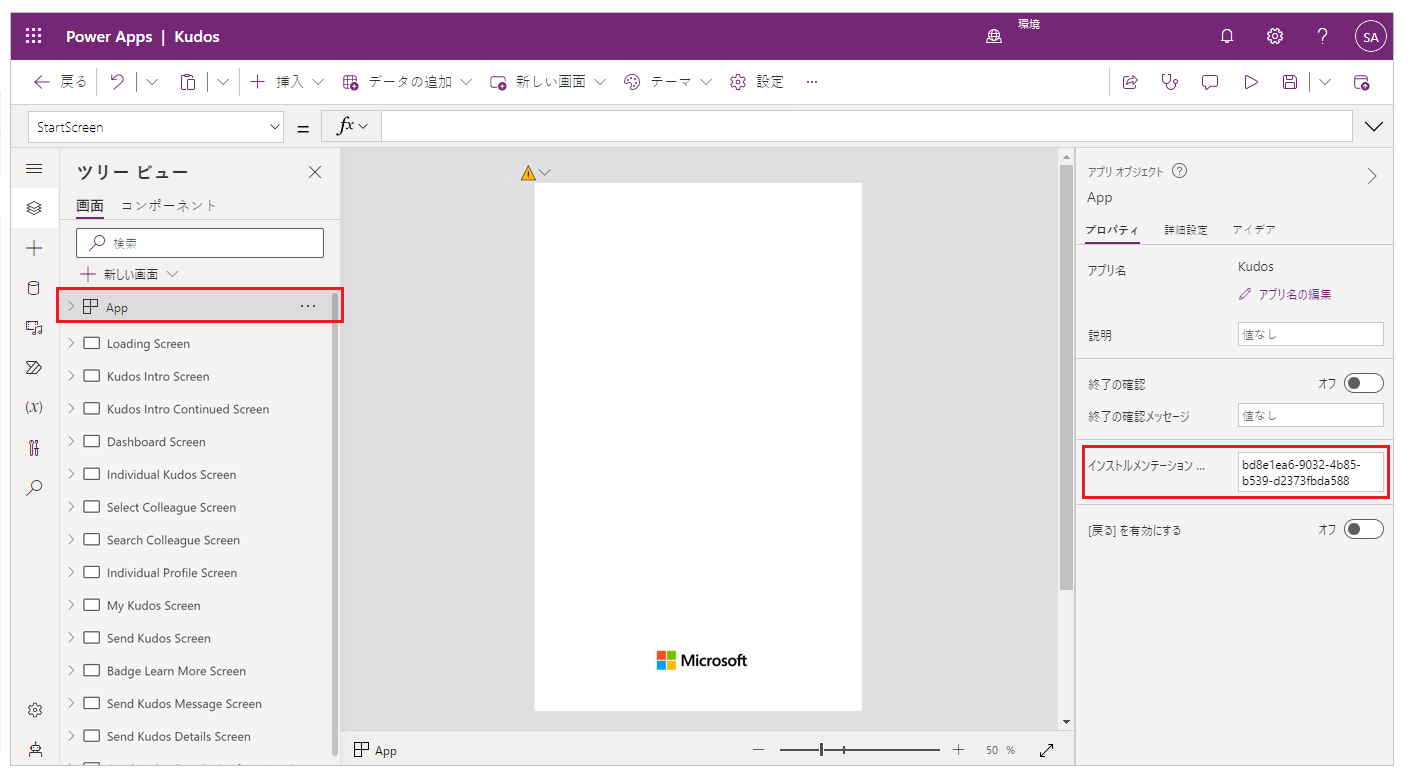Switch to the アイデア tab
The image size is (1414, 776).
[1253, 230]
